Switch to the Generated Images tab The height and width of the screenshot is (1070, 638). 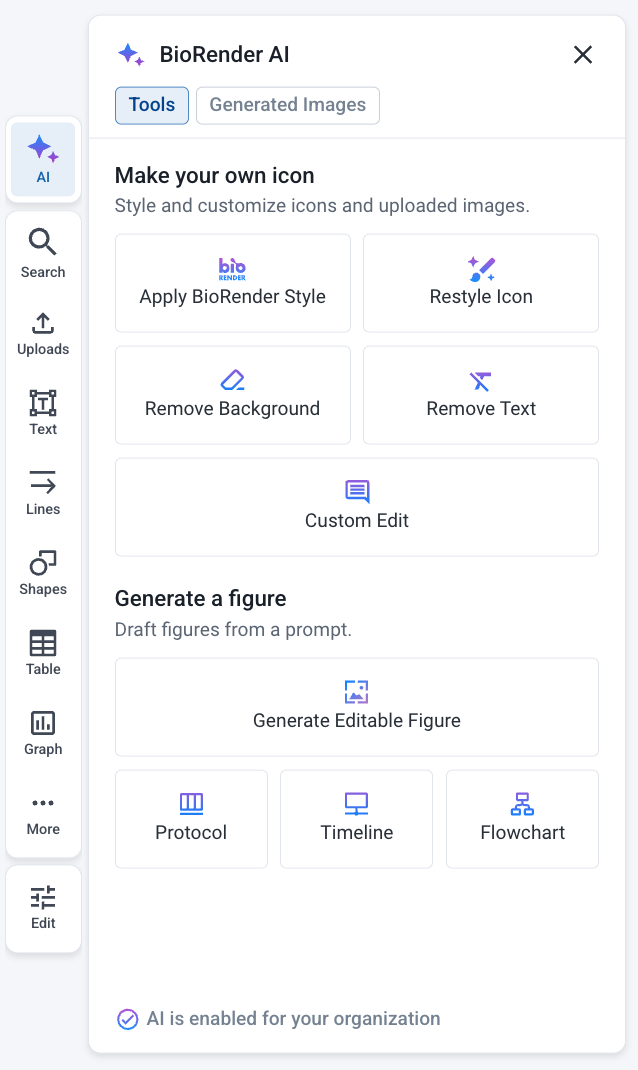288,105
